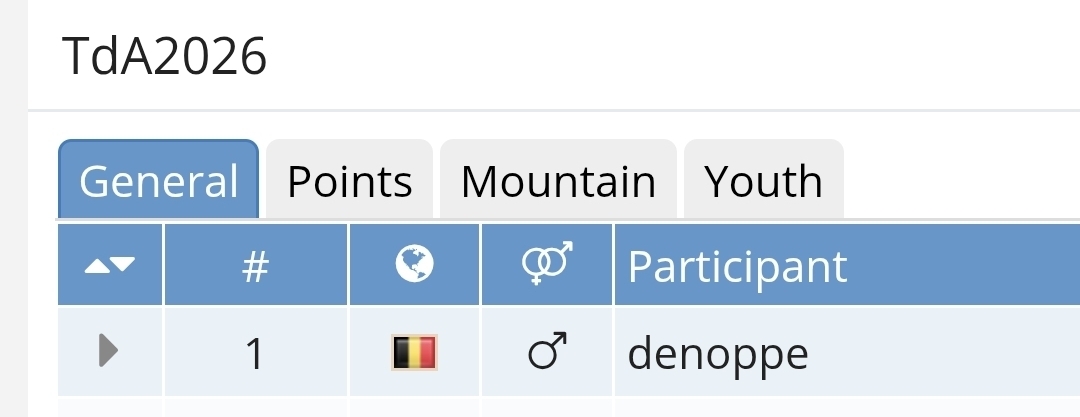The width and height of the screenshot is (1080, 417).
Task: Switch to the General tab
Action: (158, 181)
